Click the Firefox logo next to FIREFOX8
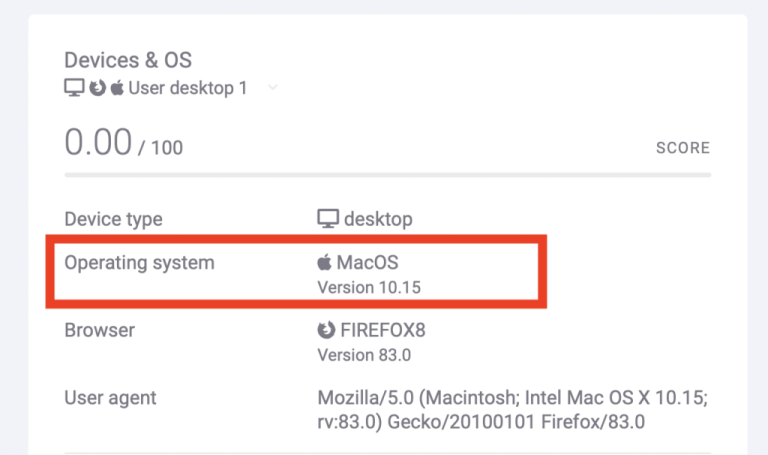This screenshot has width=768, height=455. point(325,329)
